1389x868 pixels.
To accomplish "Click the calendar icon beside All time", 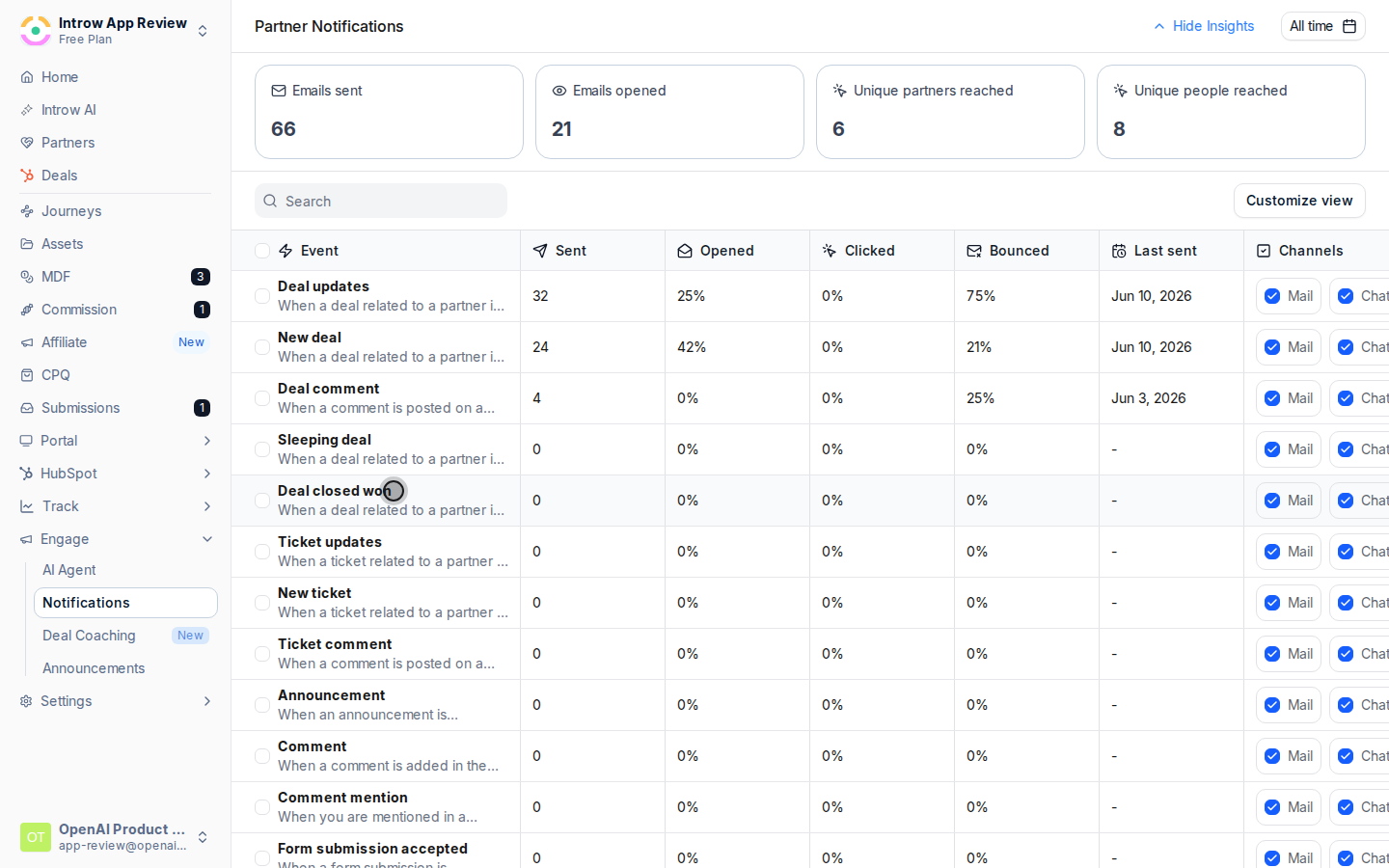I will click(1349, 26).
